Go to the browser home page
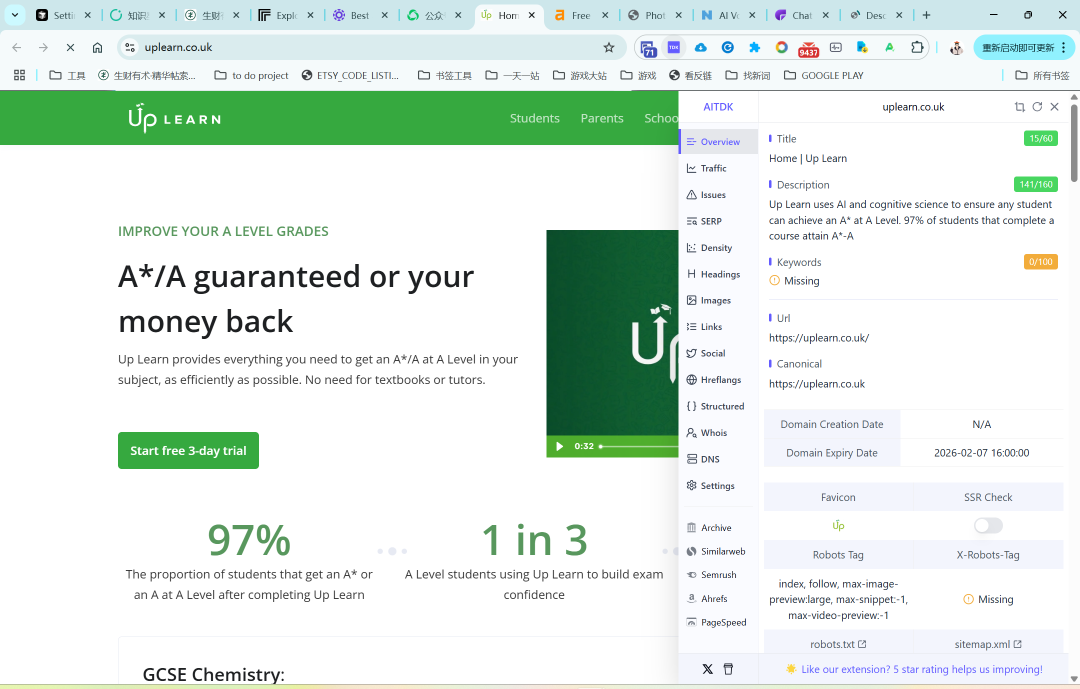Image resolution: width=1080 pixels, height=689 pixels. click(97, 48)
